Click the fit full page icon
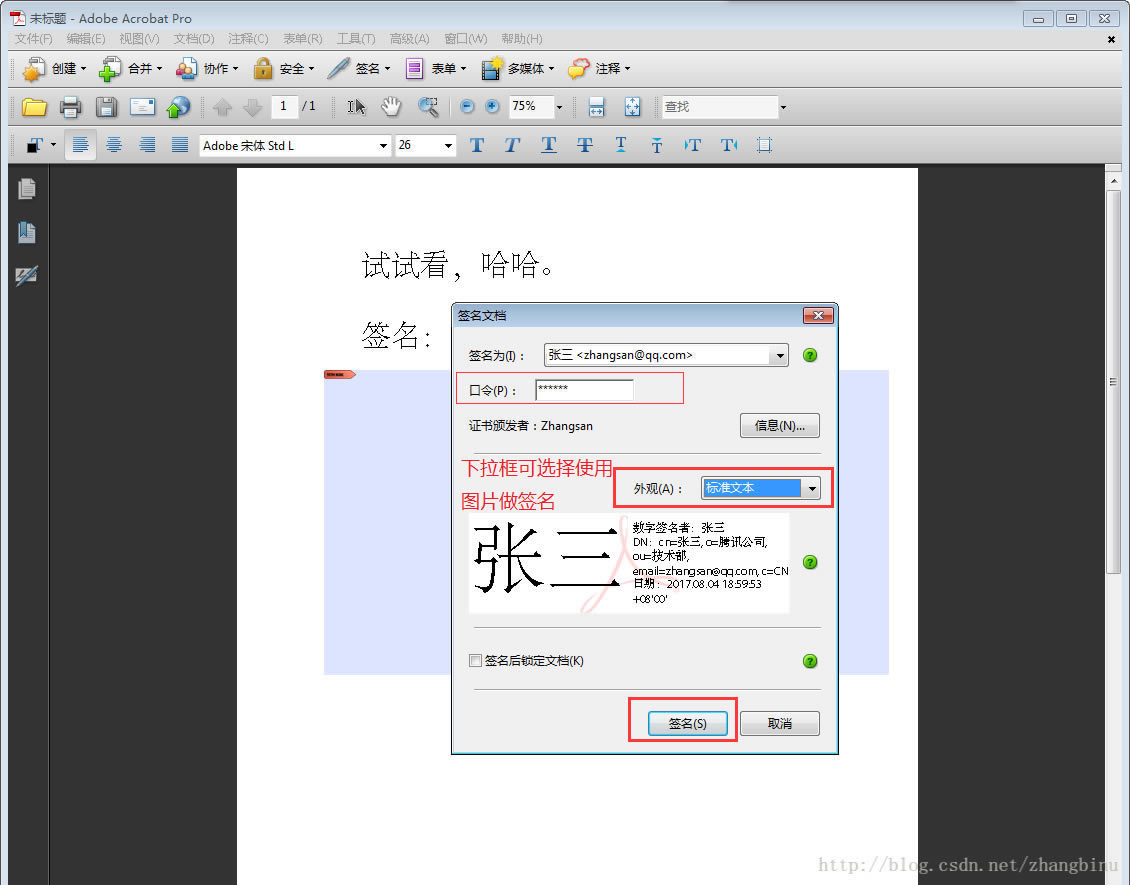Viewport: 1130px width, 885px height. coord(632,107)
